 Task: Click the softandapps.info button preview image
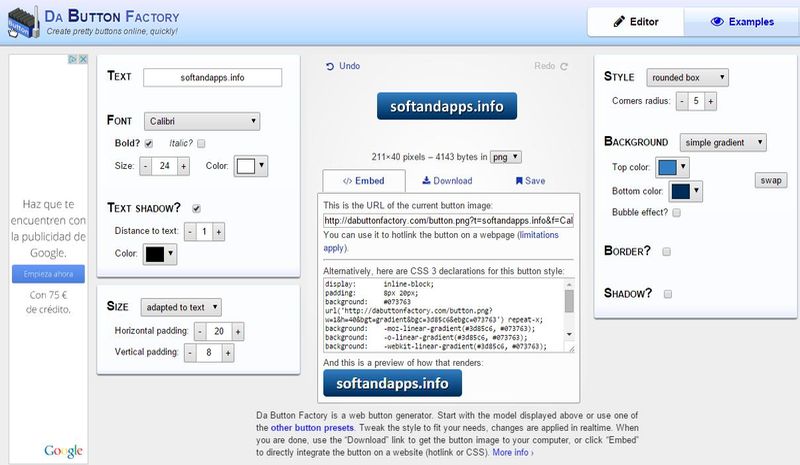click(447, 106)
